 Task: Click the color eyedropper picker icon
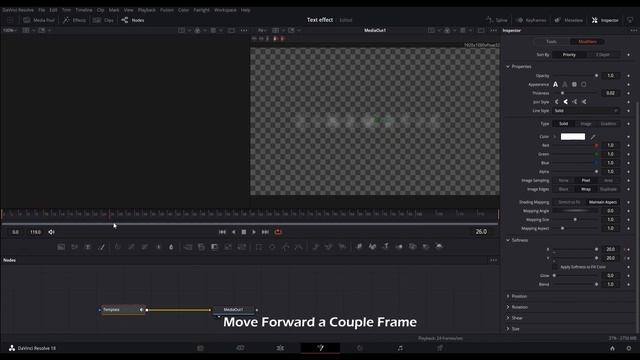[x=593, y=137]
